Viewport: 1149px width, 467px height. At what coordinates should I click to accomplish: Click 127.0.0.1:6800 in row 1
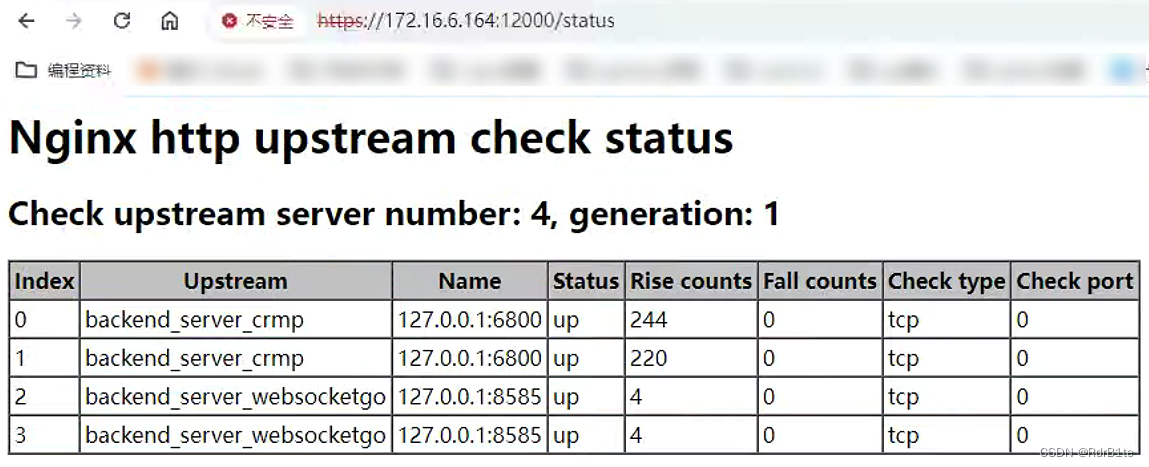coord(470,358)
